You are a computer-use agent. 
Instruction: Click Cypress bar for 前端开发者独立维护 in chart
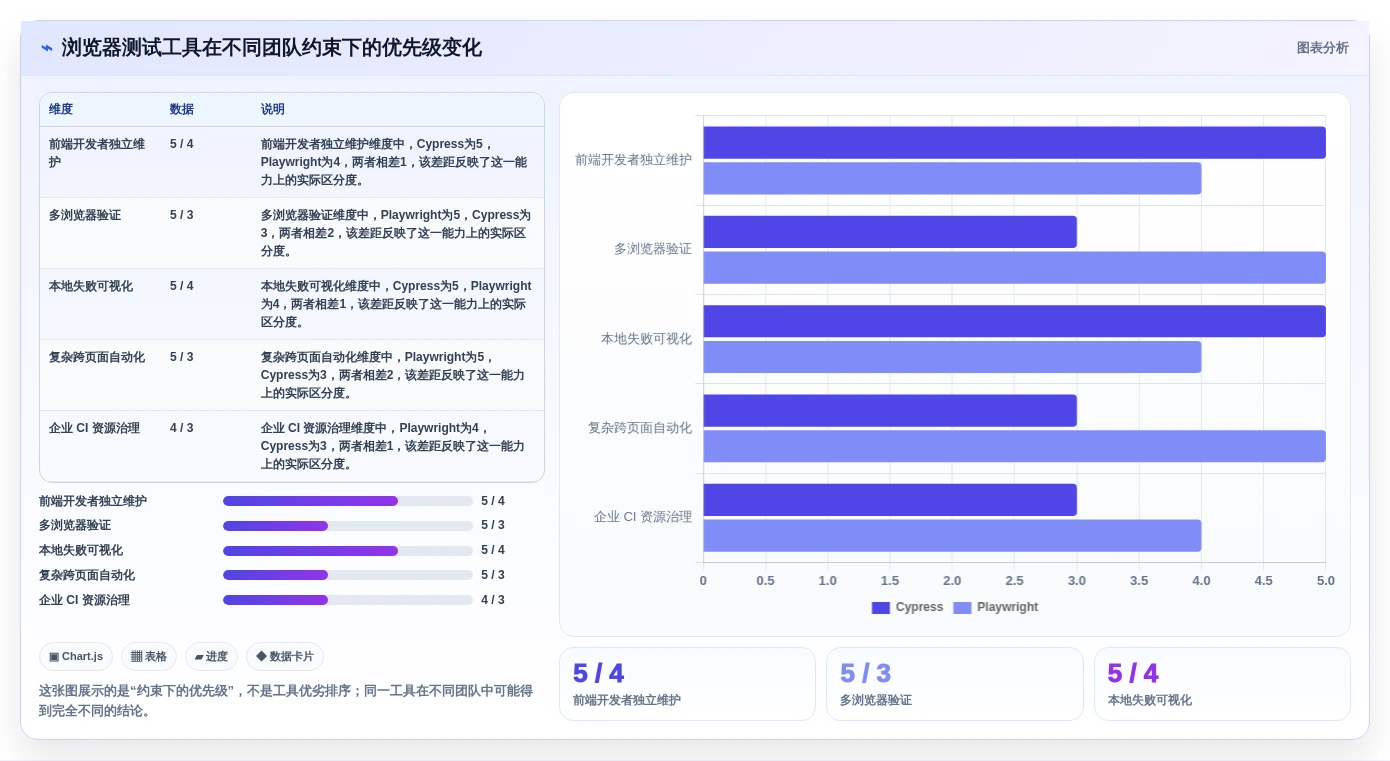[1014, 143]
